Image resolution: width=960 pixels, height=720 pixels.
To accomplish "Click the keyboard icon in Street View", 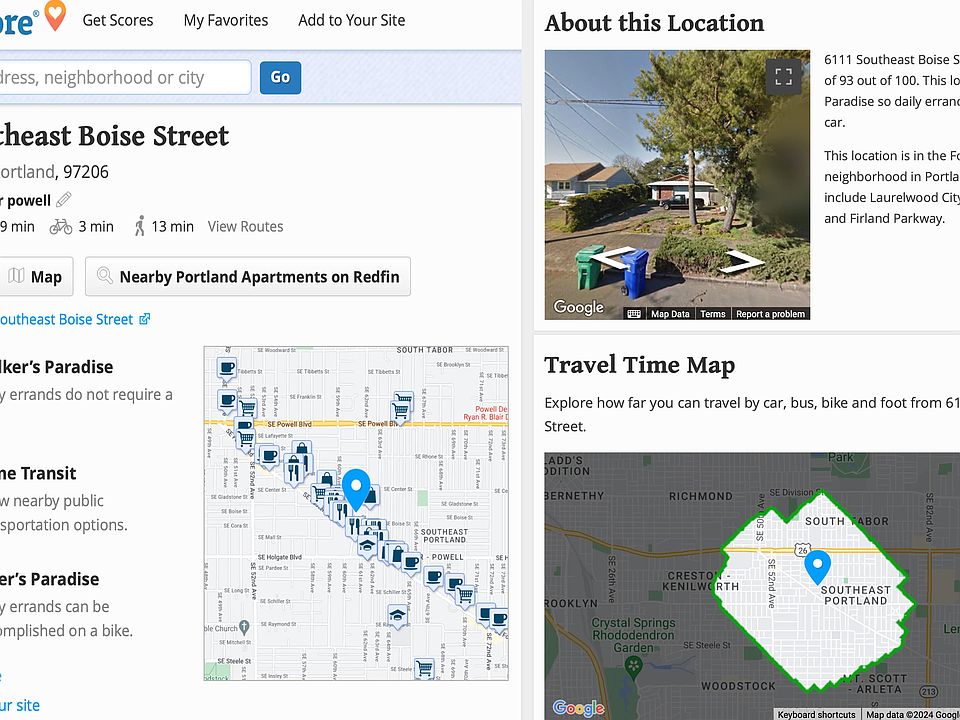I will click(633, 314).
